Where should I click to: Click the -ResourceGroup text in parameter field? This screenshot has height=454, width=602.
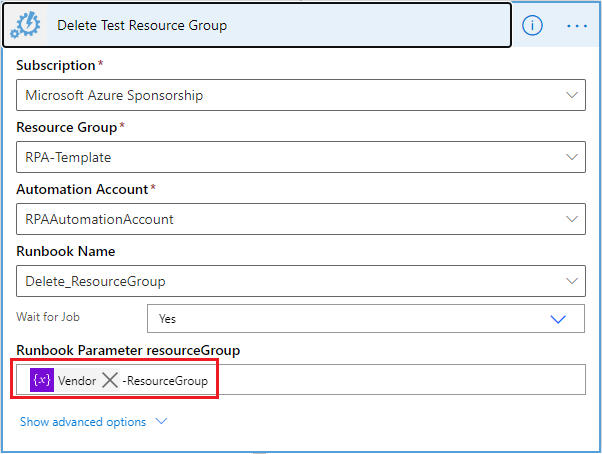164,381
